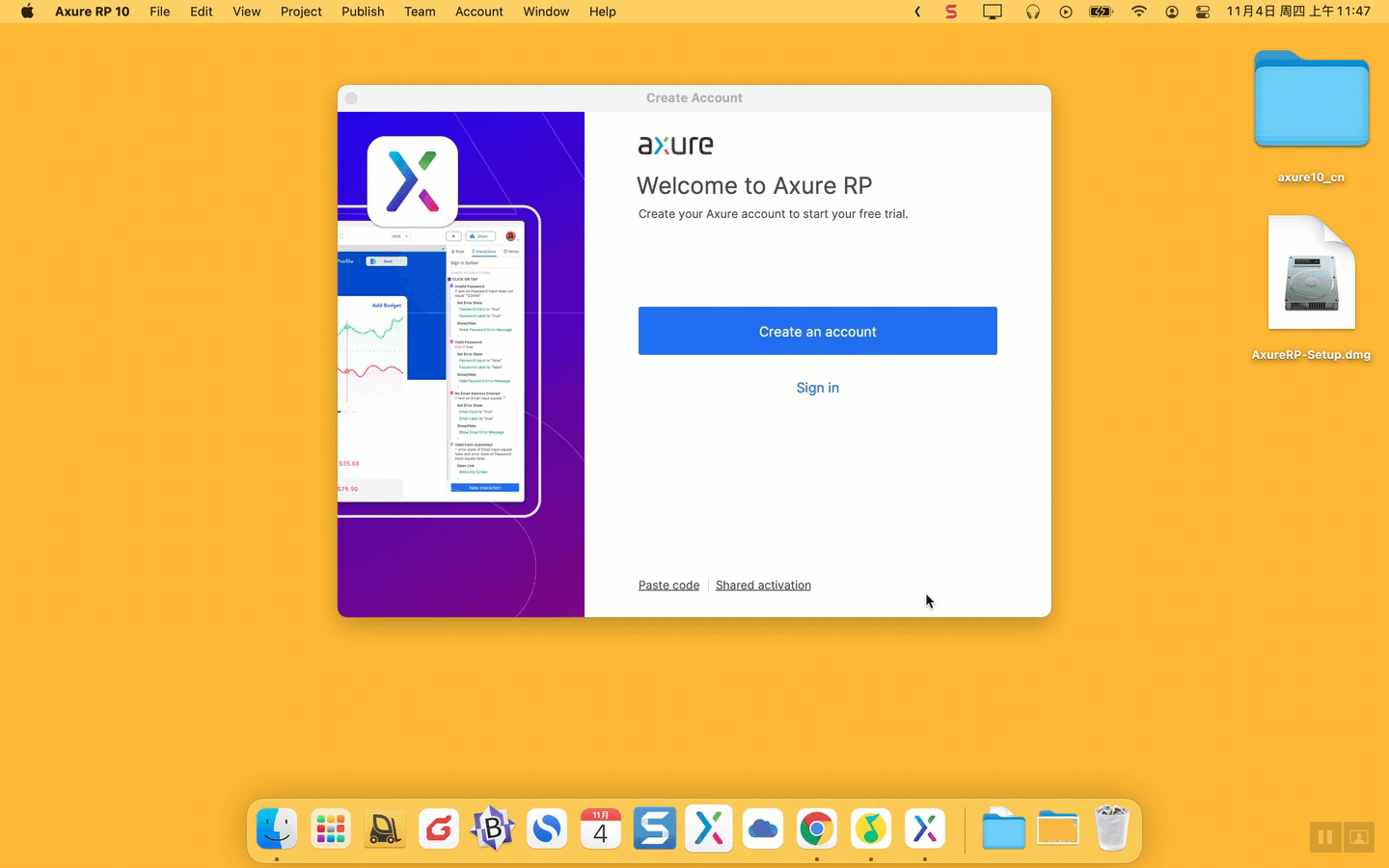
Task: Click the play circle menu bar icon
Action: 1066,12
